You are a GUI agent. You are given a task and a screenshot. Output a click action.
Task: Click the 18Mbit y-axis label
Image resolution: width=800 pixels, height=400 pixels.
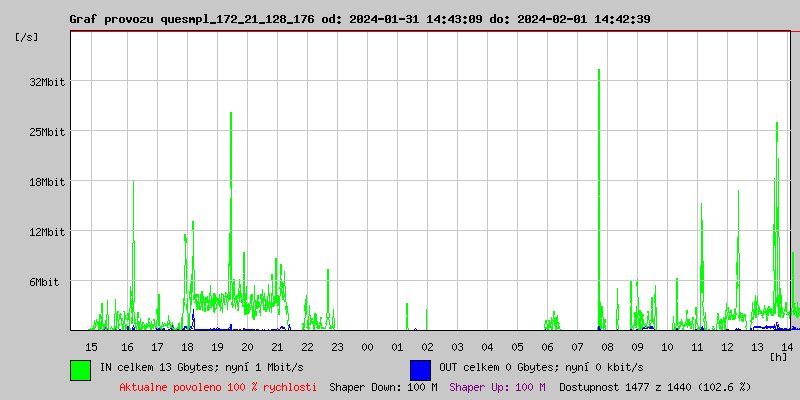pos(47,182)
